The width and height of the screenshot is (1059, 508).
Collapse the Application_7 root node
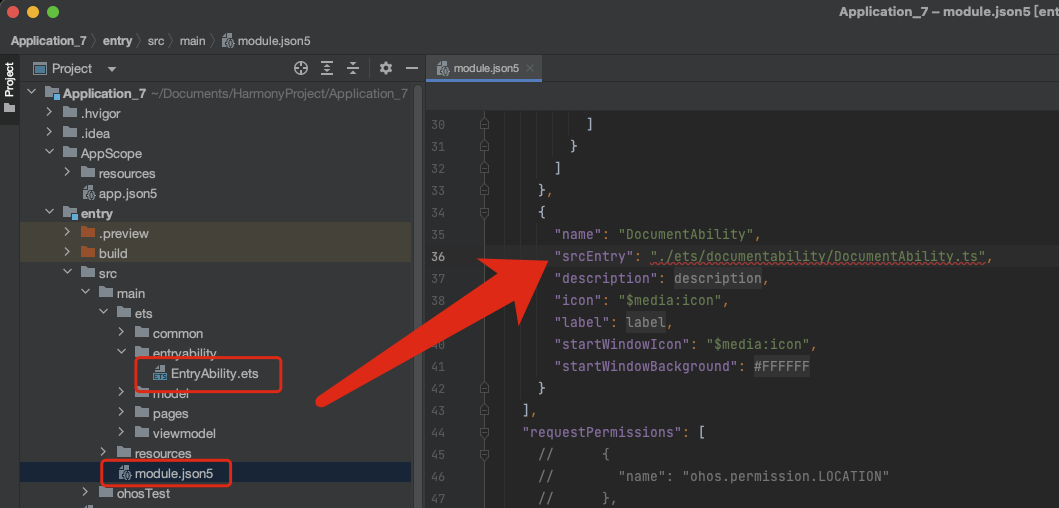(x=31, y=93)
